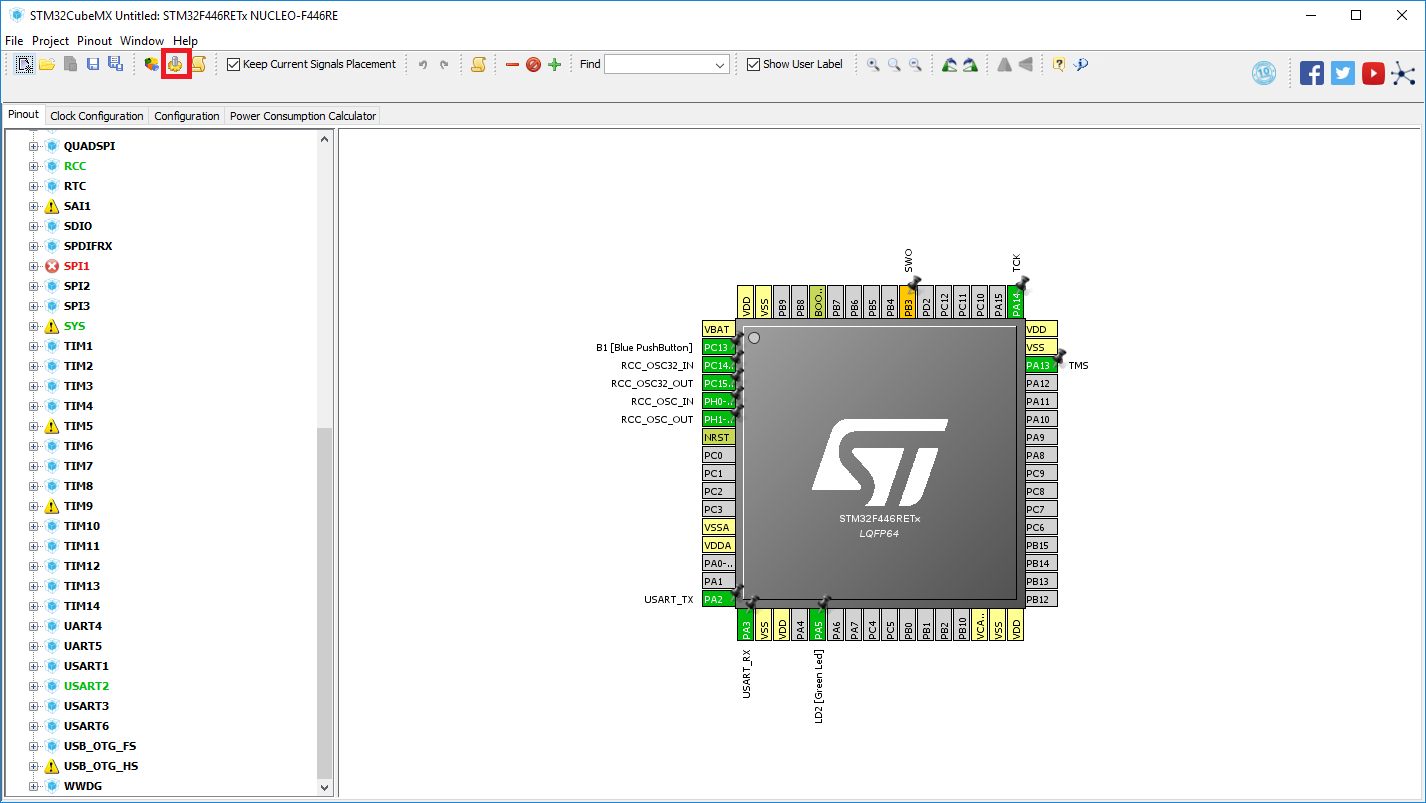Screen dimensions: 1426x803
Task: Click the Redo arrow icon
Action: (x=444, y=64)
